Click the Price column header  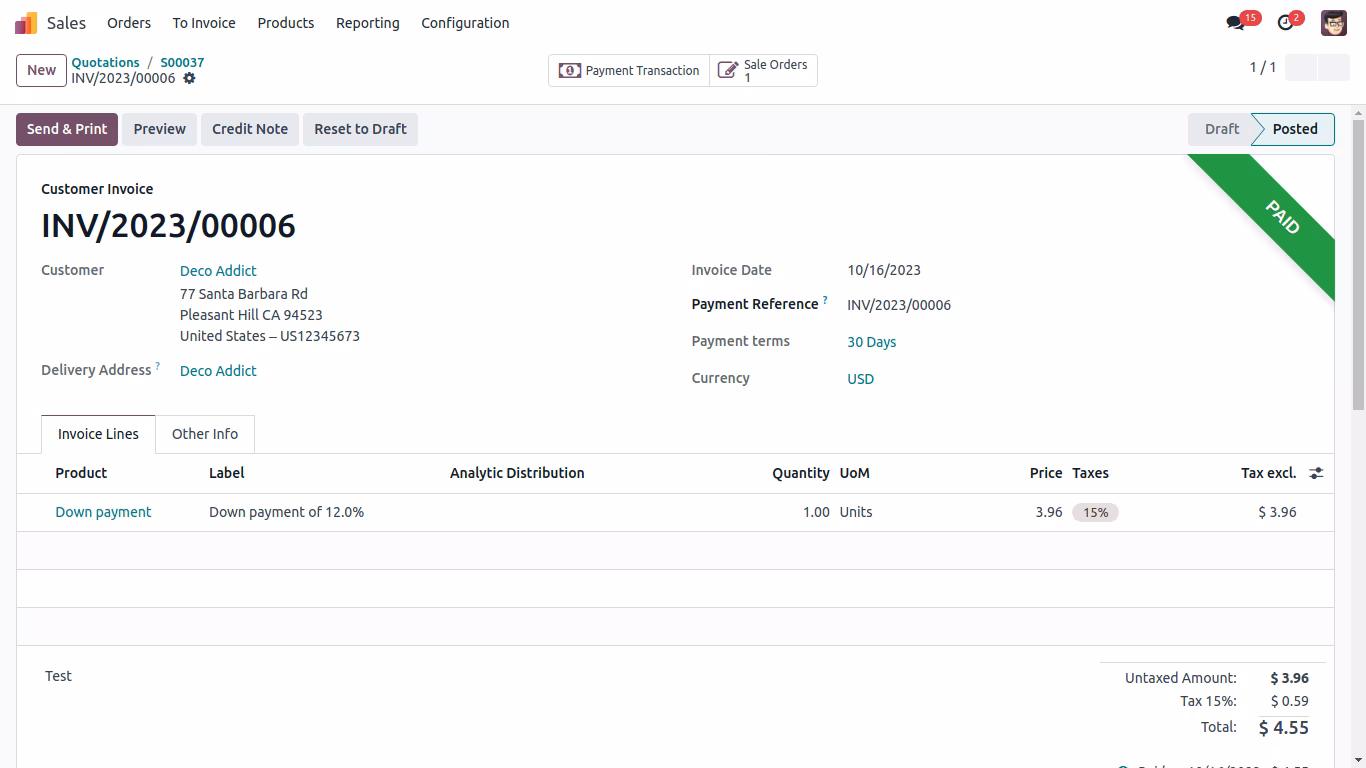point(1046,473)
